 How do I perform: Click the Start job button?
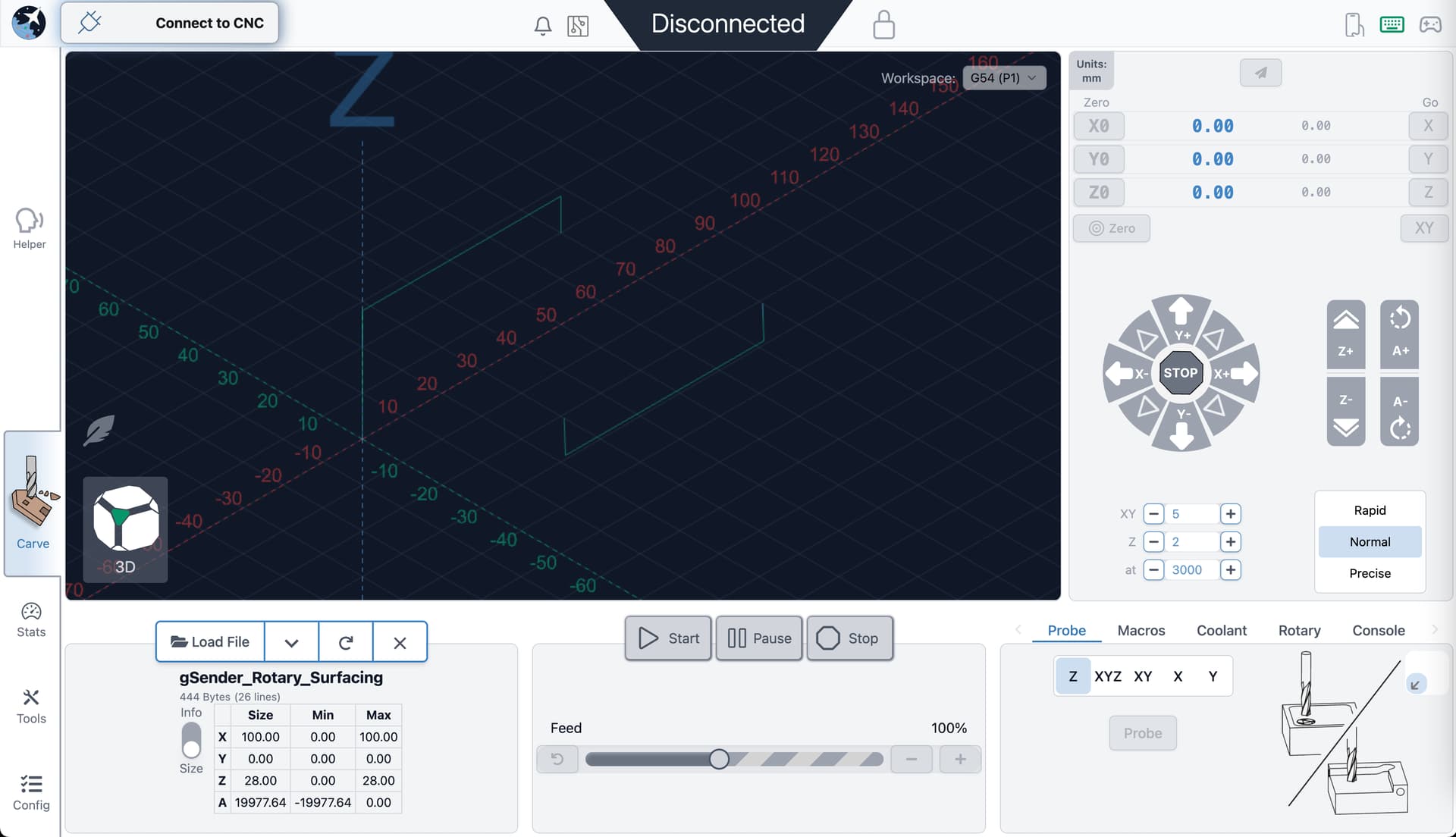coord(668,638)
